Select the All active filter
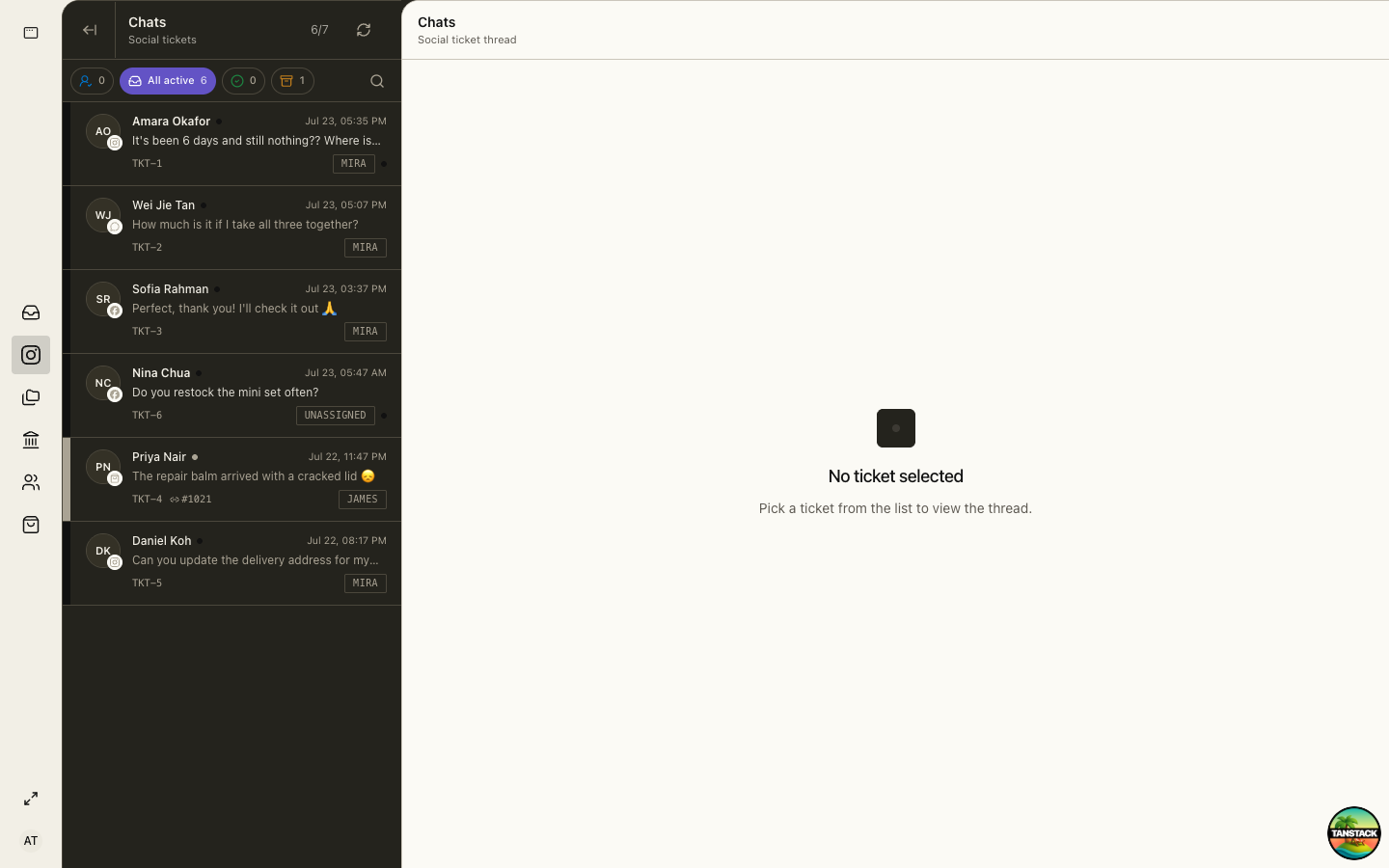1389x868 pixels. click(x=168, y=81)
